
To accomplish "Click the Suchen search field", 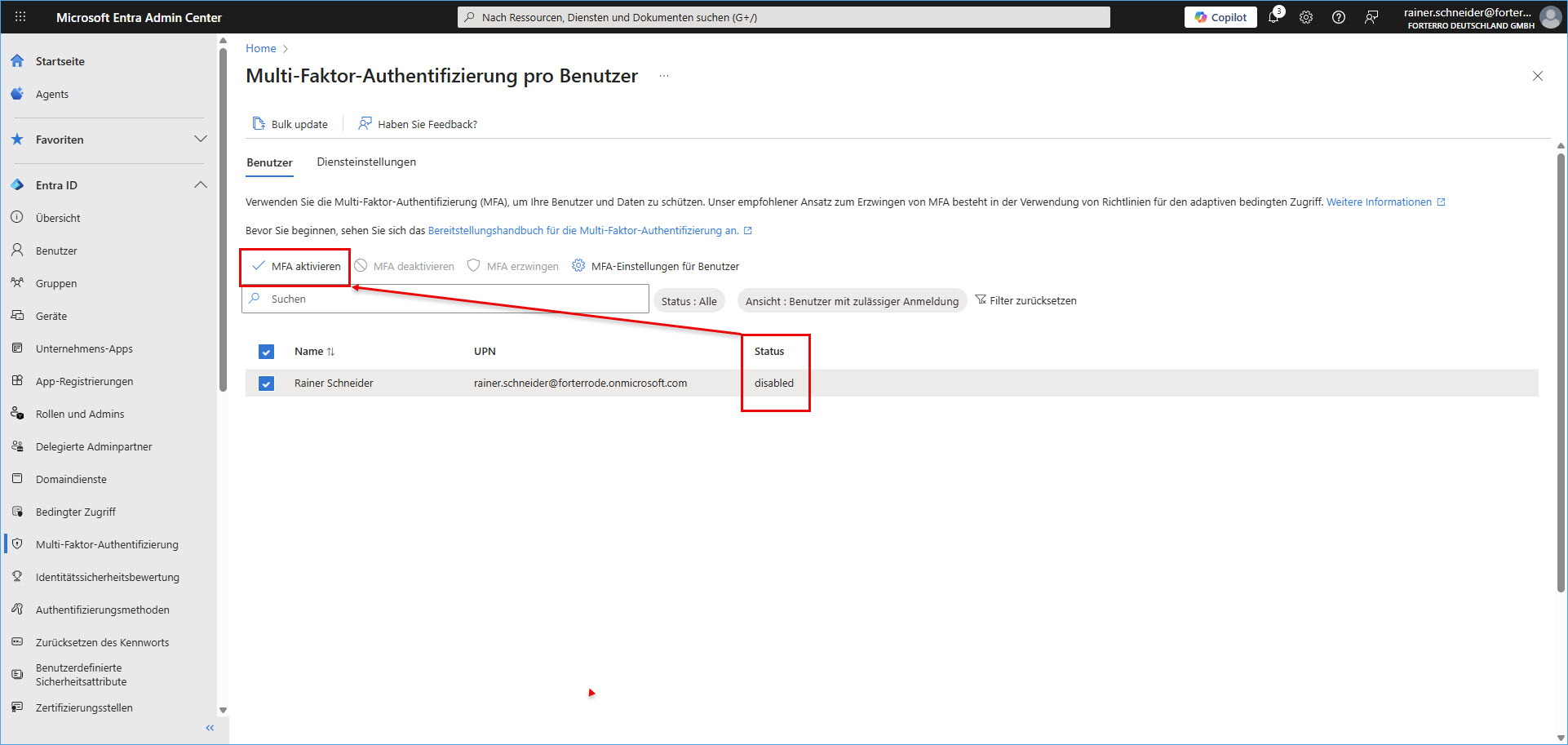I will (x=445, y=299).
